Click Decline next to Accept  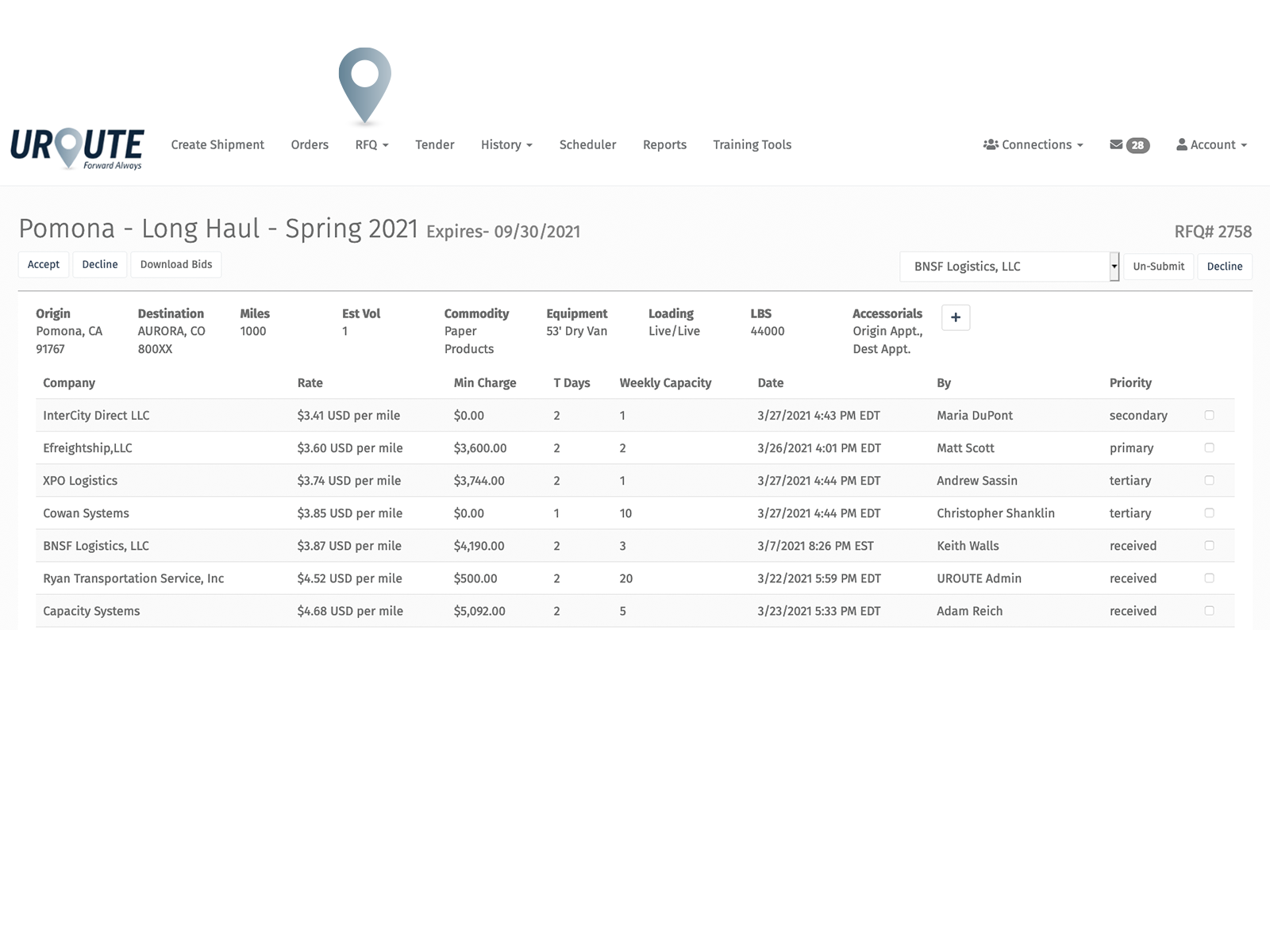click(100, 264)
